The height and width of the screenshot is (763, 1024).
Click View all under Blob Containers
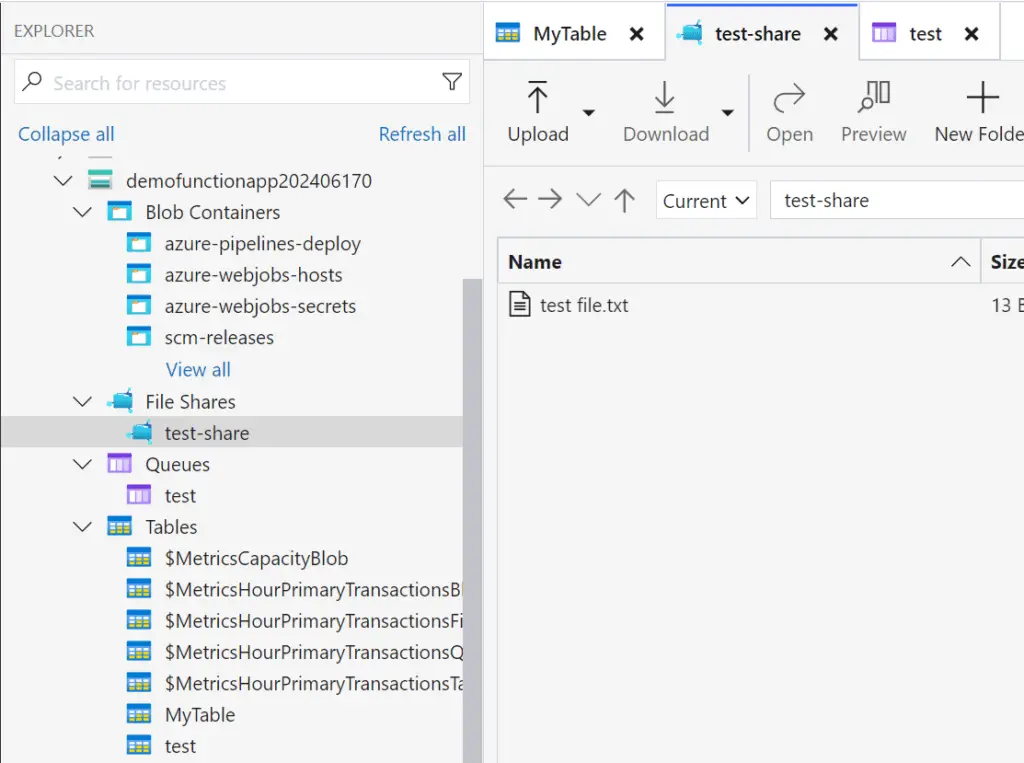coord(197,369)
